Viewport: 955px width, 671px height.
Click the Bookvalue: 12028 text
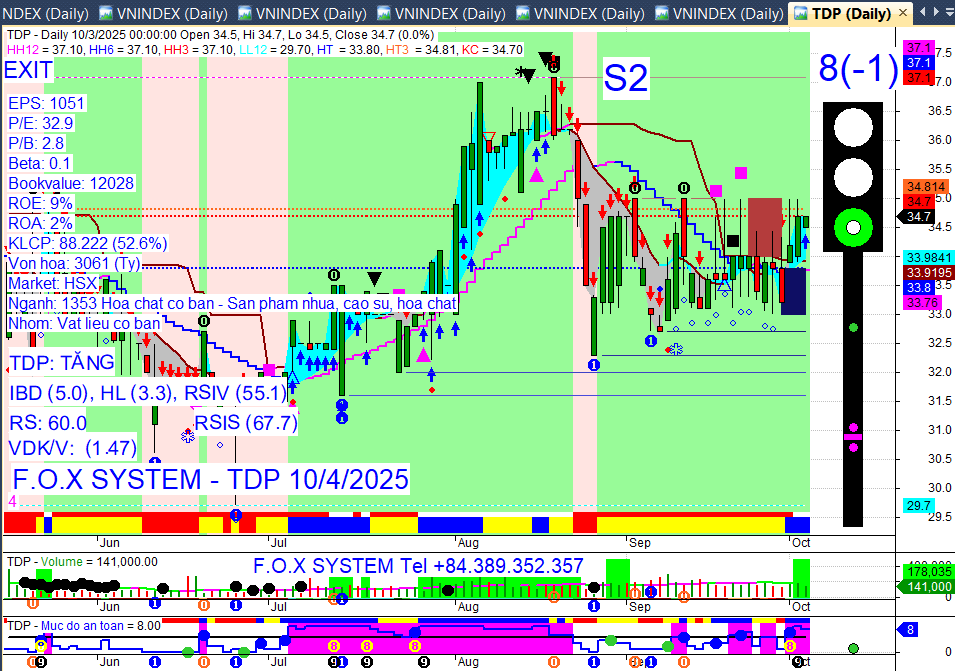point(71,183)
